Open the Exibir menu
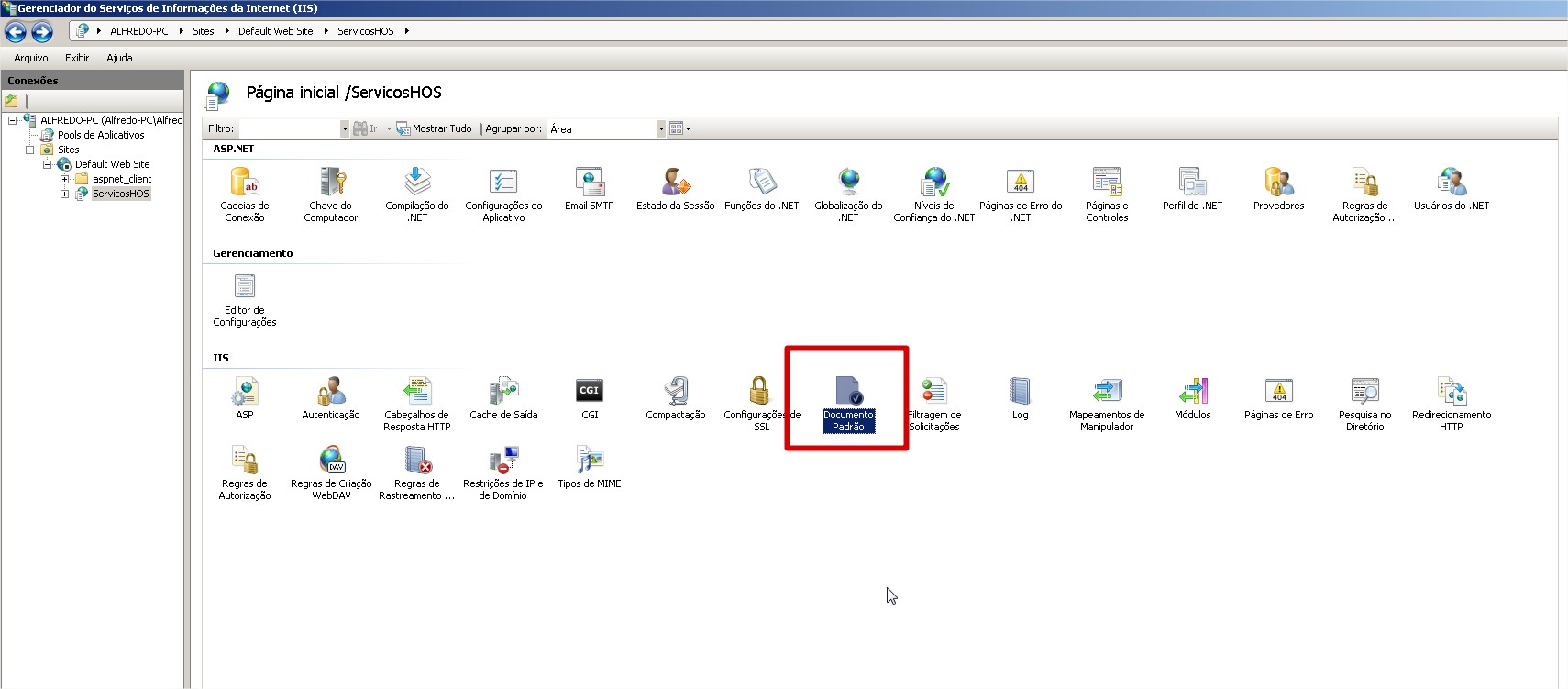Image resolution: width=1568 pixels, height=689 pixels. click(x=77, y=58)
